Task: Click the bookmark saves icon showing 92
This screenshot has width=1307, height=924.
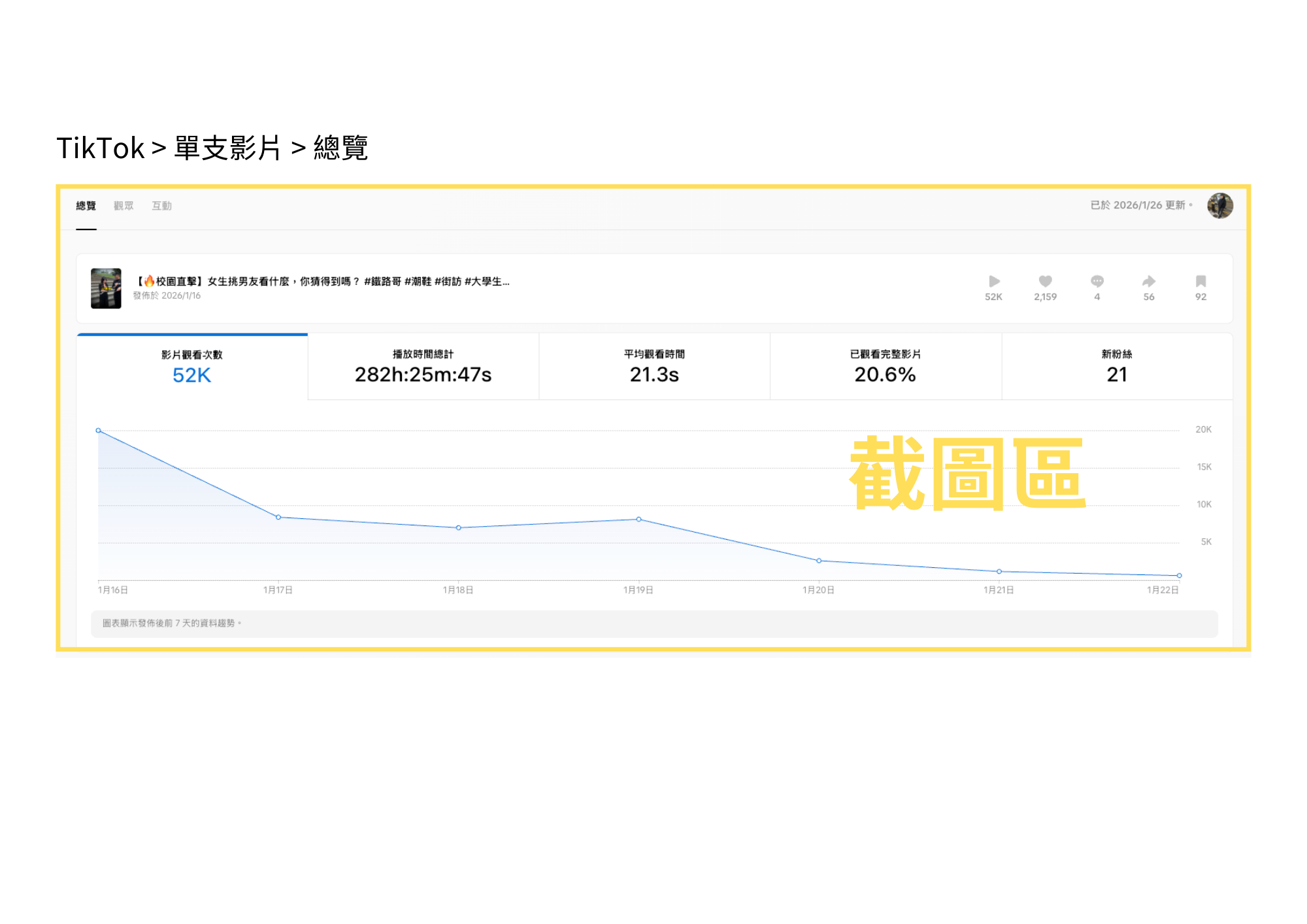Action: [x=1201, y=282]
